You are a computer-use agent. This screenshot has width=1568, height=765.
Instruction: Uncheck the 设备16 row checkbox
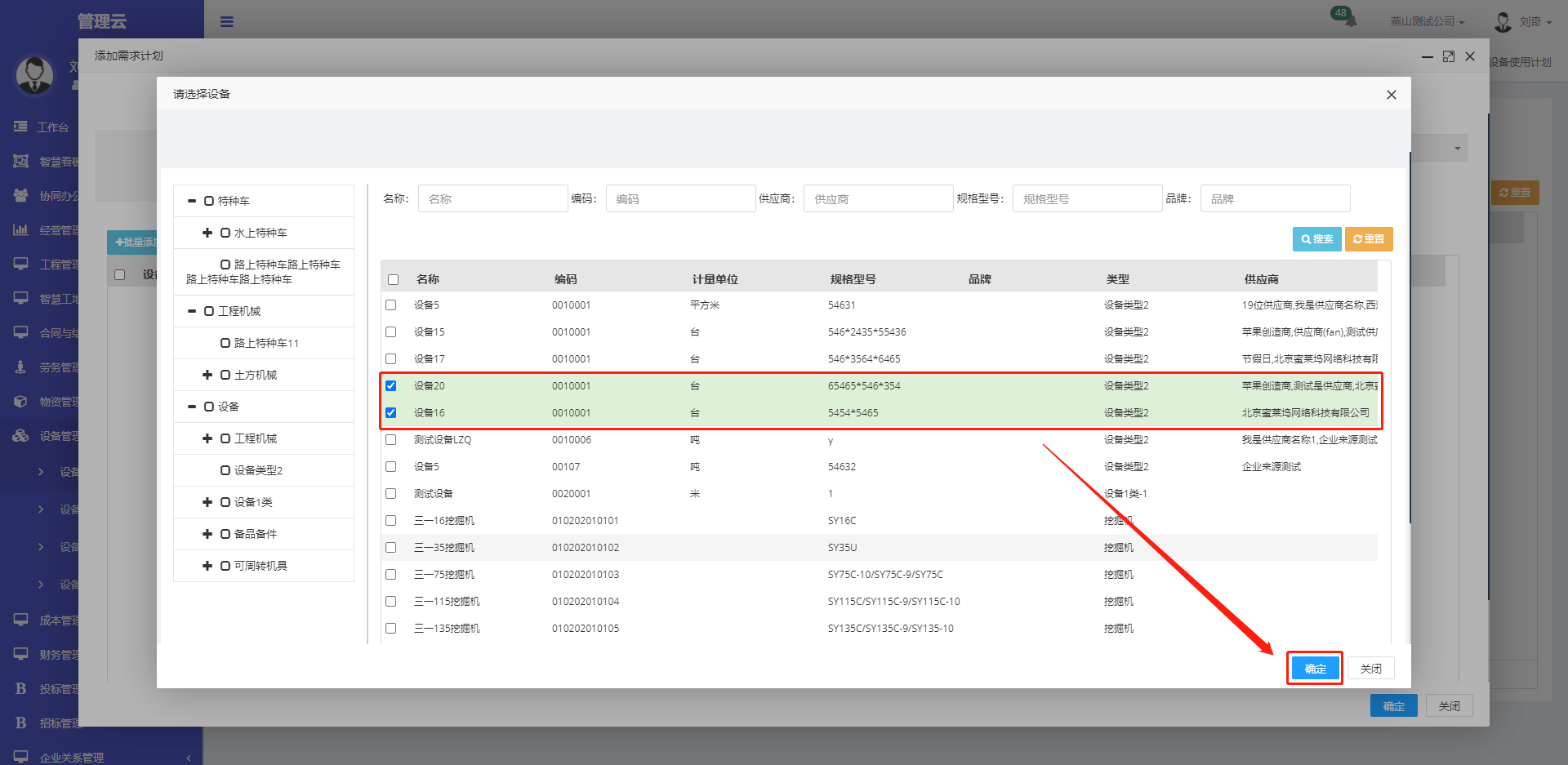[391, 413]
